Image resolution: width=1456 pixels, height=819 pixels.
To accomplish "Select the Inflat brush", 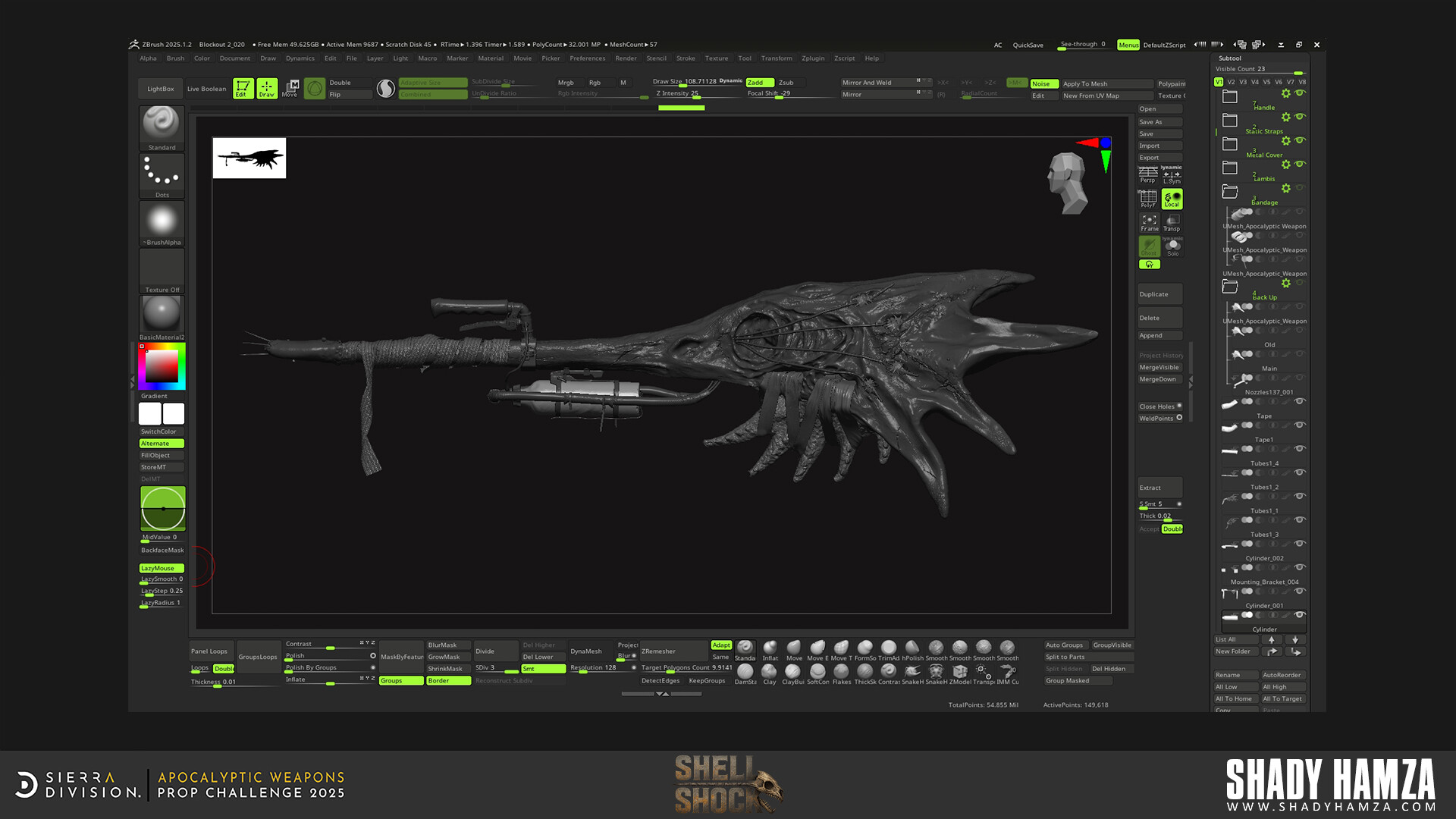I will (770, 647).
